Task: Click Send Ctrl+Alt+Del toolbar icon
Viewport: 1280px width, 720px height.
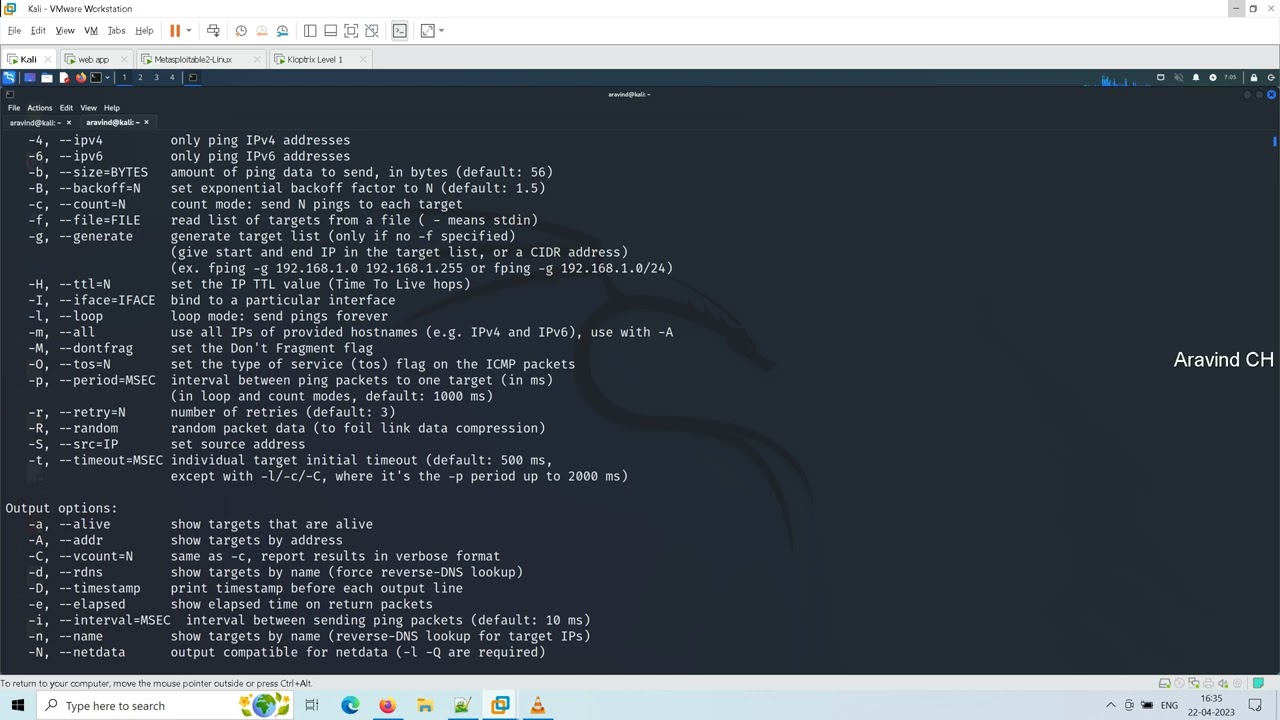Action: pos(213,31)
